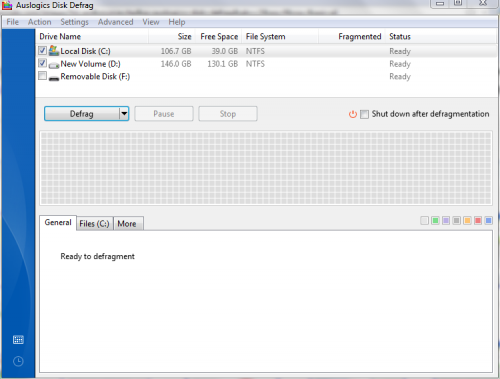
Task: Click the Removable Disk (F:) drive icon
Action: (54, 78)
